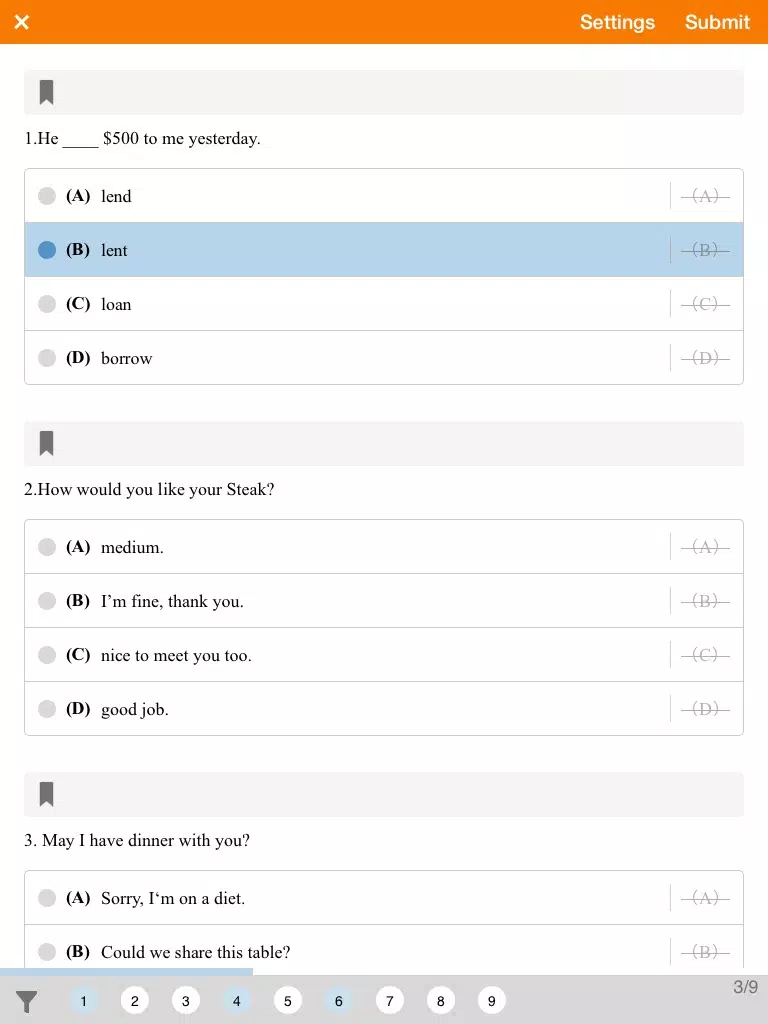Open the question filter funnel icon

(x=26, y=1001)
